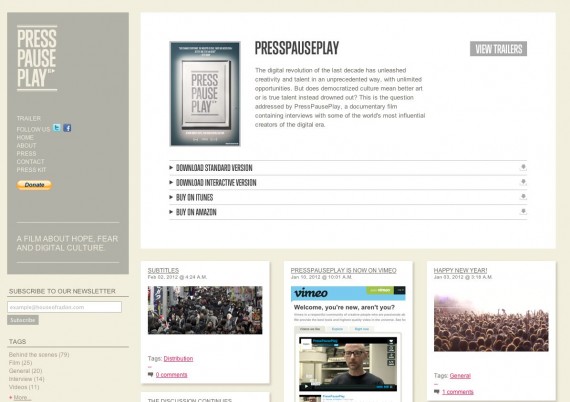Open the Twitter icon beside Follow Us
The height and width of the screenshot is (402, 570).
click(x=57, y=128)
